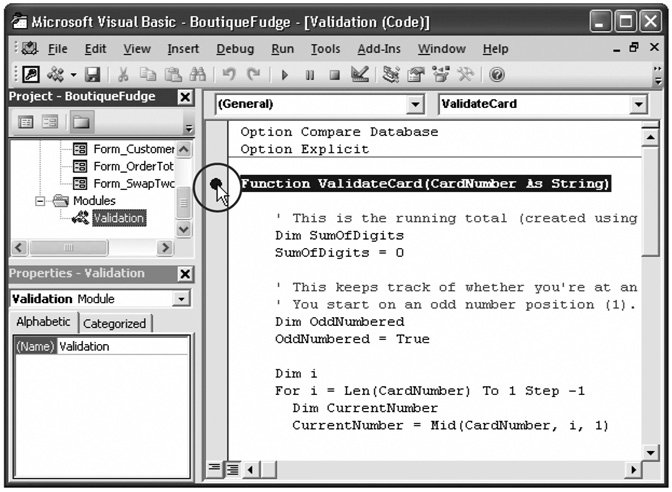Click project tree scroll right arrow
672x492 pixels.
(x=165, y=247)
